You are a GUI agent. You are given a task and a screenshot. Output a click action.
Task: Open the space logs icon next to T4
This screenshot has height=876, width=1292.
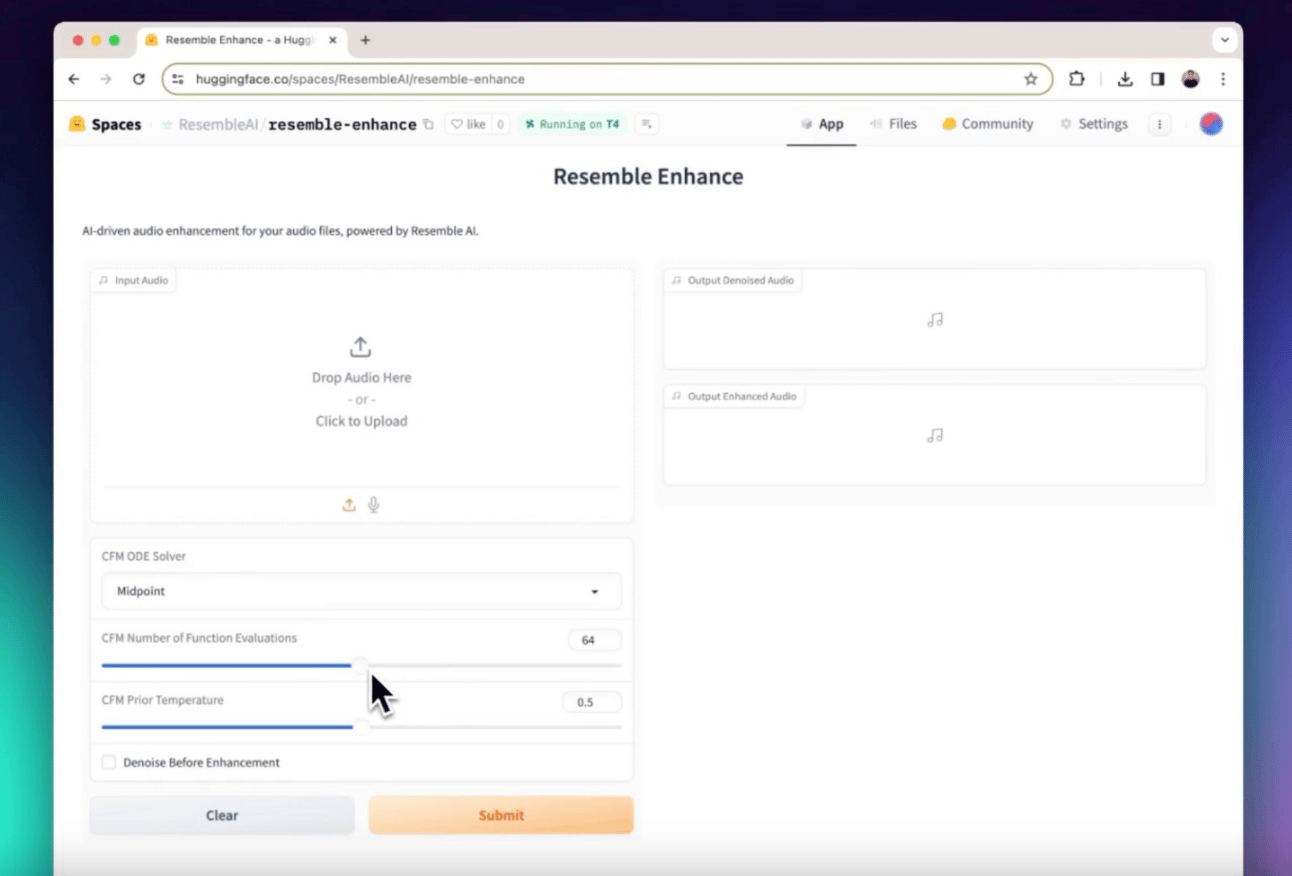[x=646, y=124]
